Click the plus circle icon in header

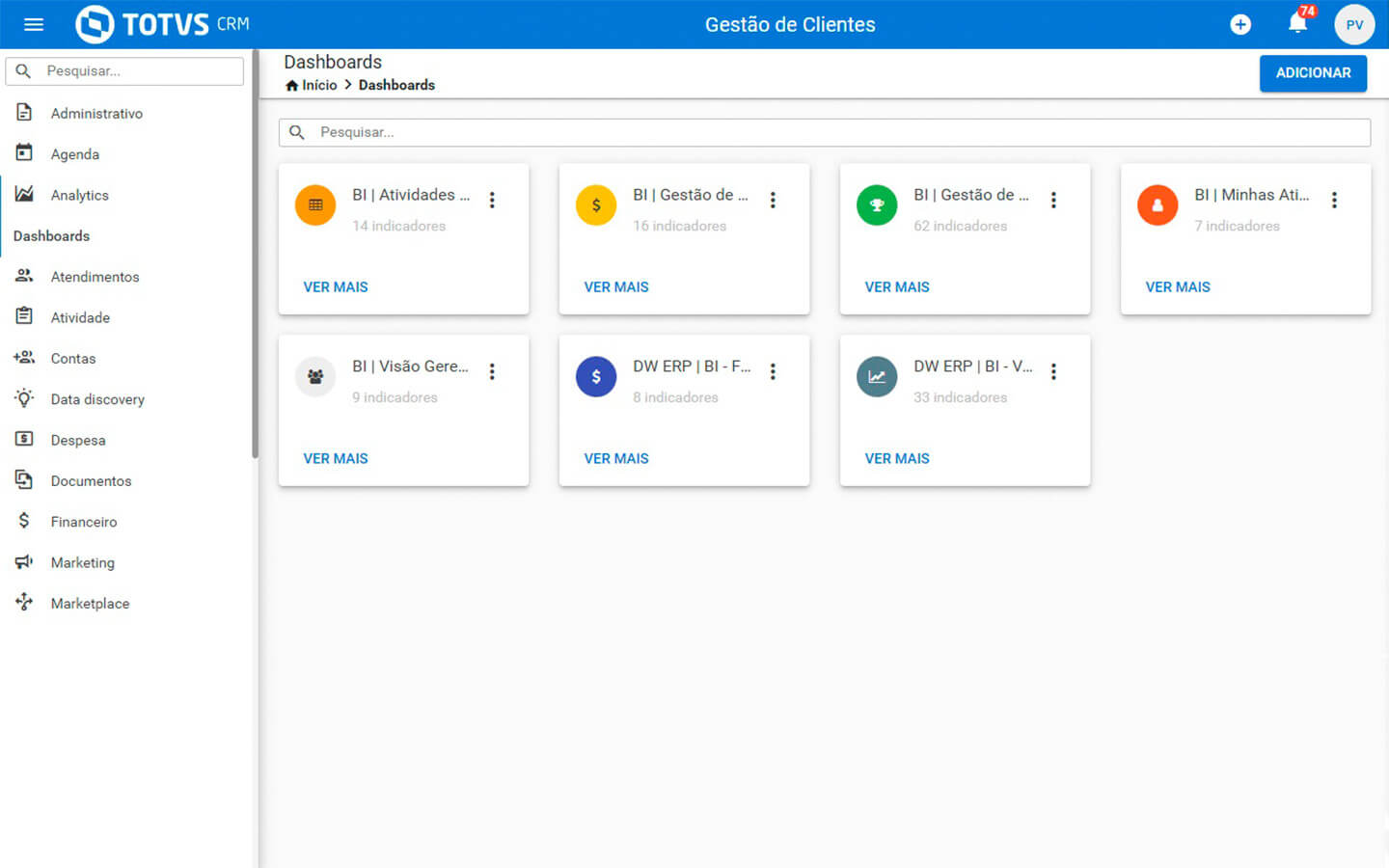click(1240, 25)
